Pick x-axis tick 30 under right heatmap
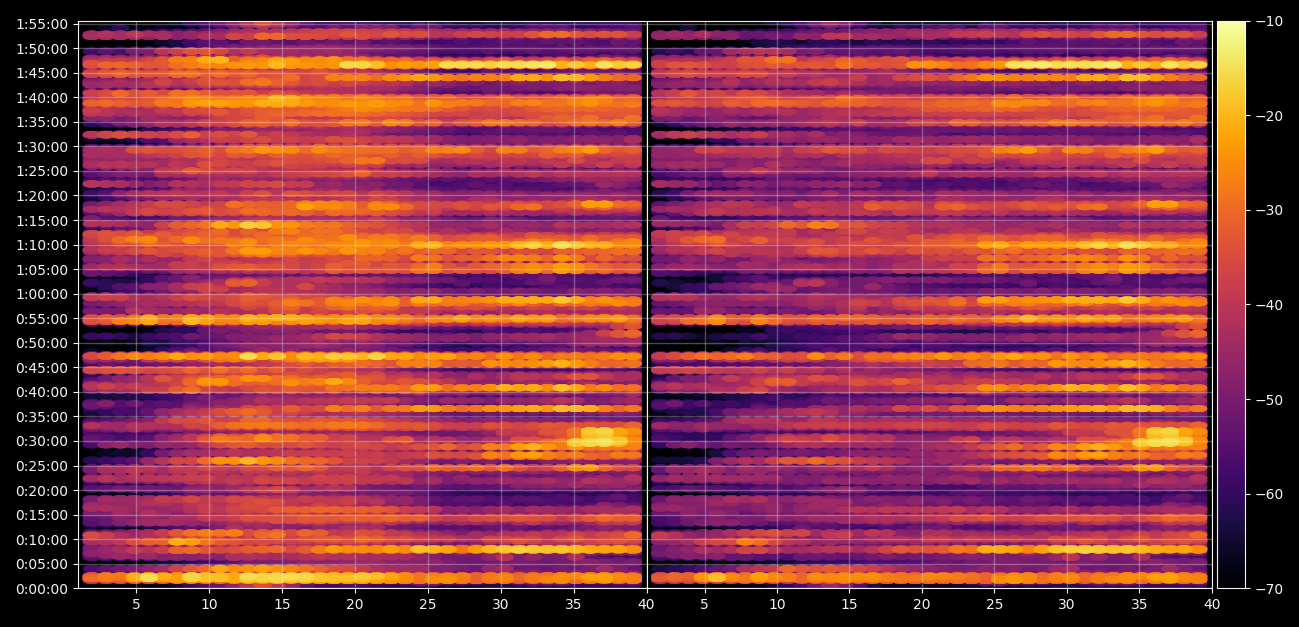 click(1067, 605)
